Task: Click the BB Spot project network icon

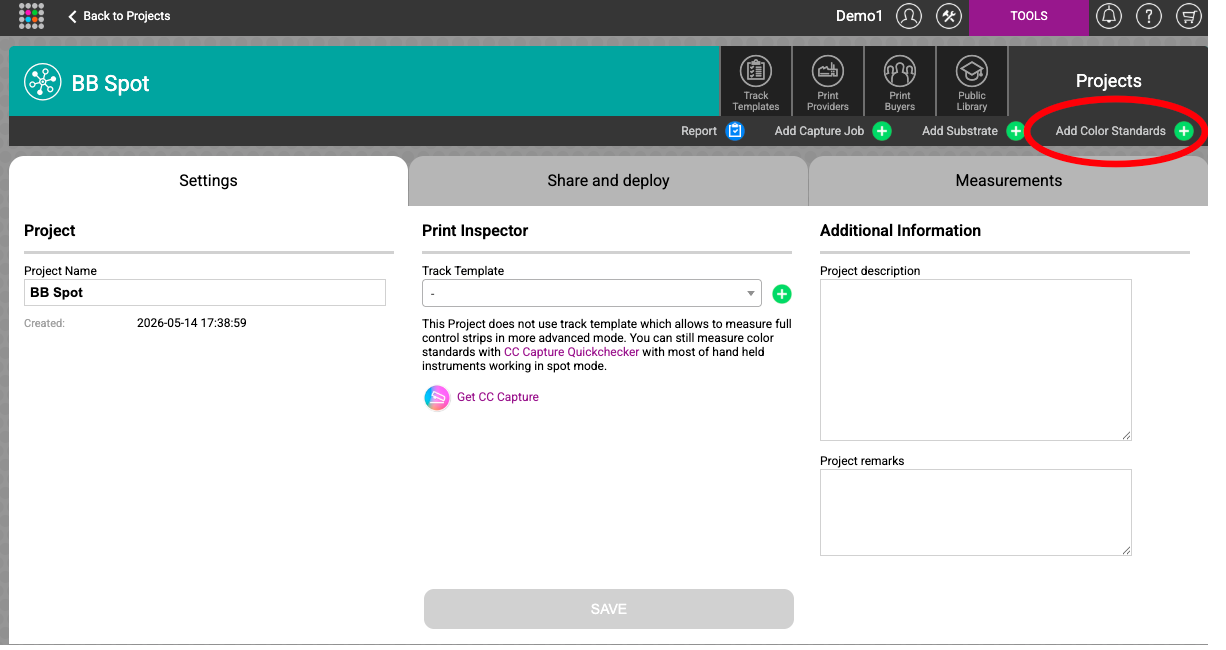Action: click(43, 83)
